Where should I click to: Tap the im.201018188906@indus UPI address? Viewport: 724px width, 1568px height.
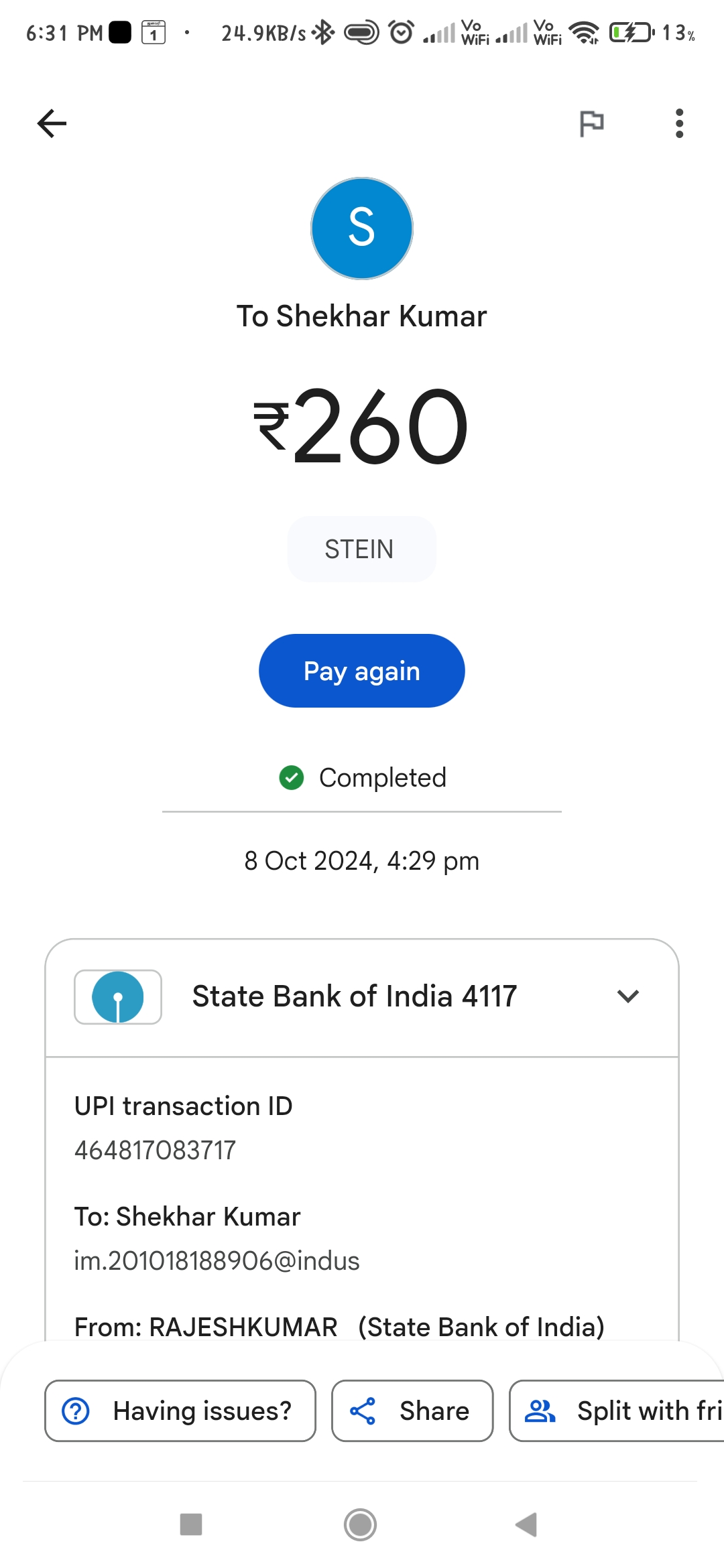pos(217,1261)
